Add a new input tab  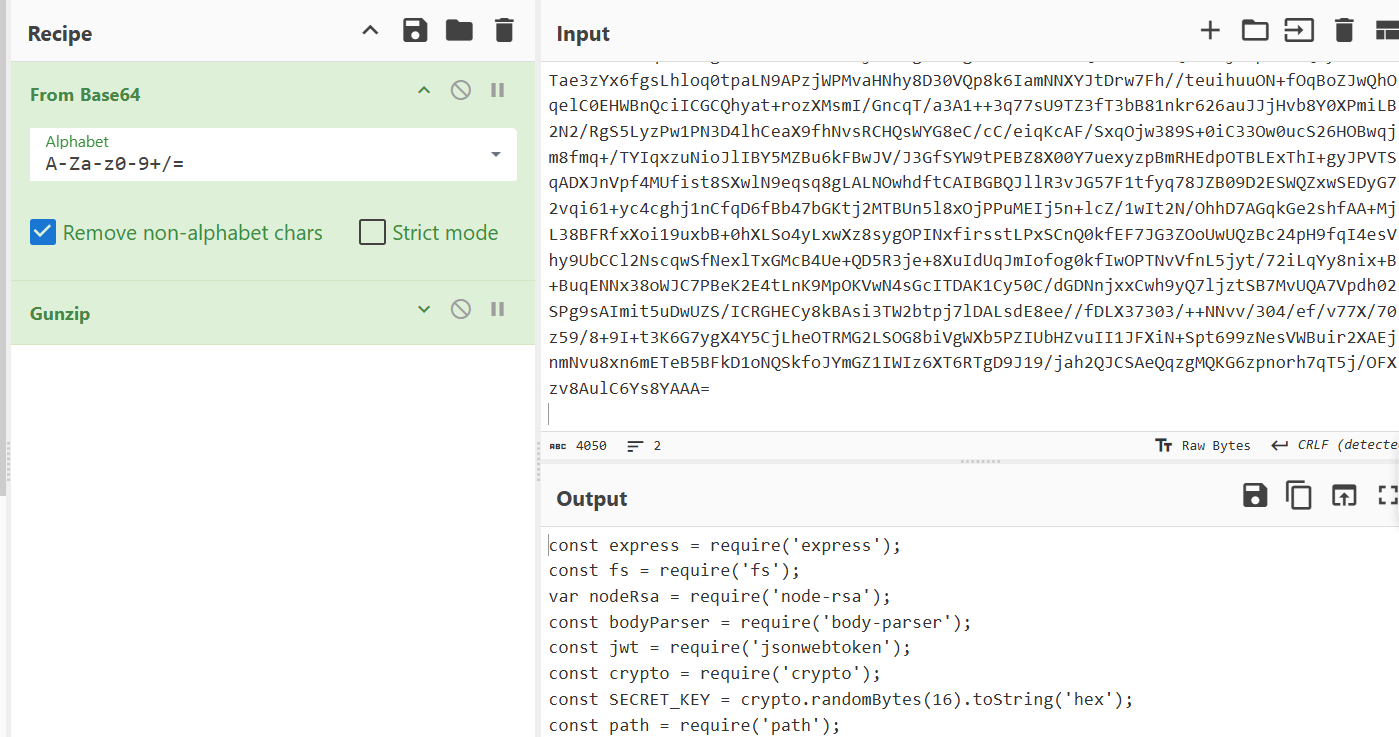pyautogui.click(x=1210, y=30)
